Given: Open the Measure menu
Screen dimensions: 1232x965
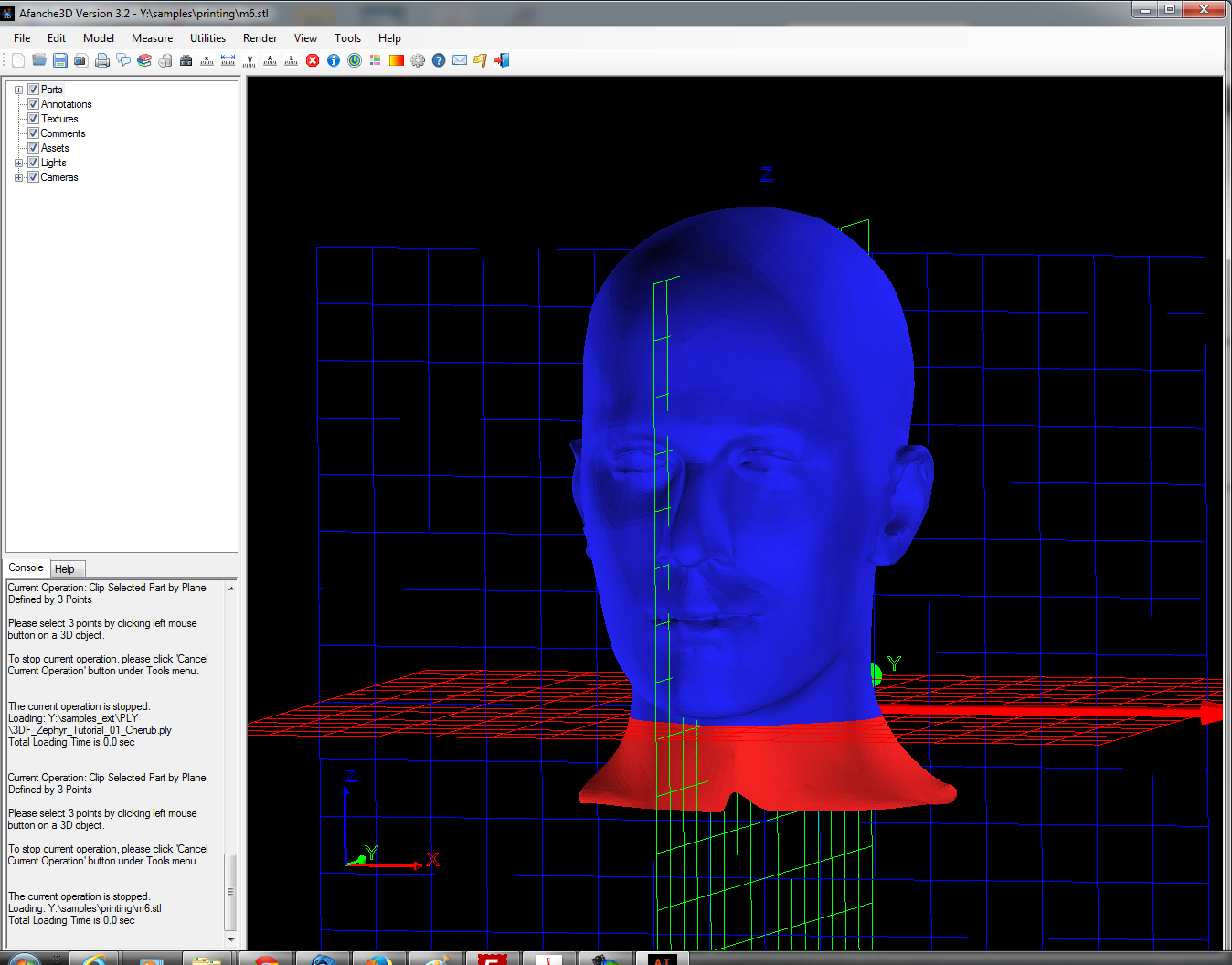Looking at the screenshot, I should 152,38.
